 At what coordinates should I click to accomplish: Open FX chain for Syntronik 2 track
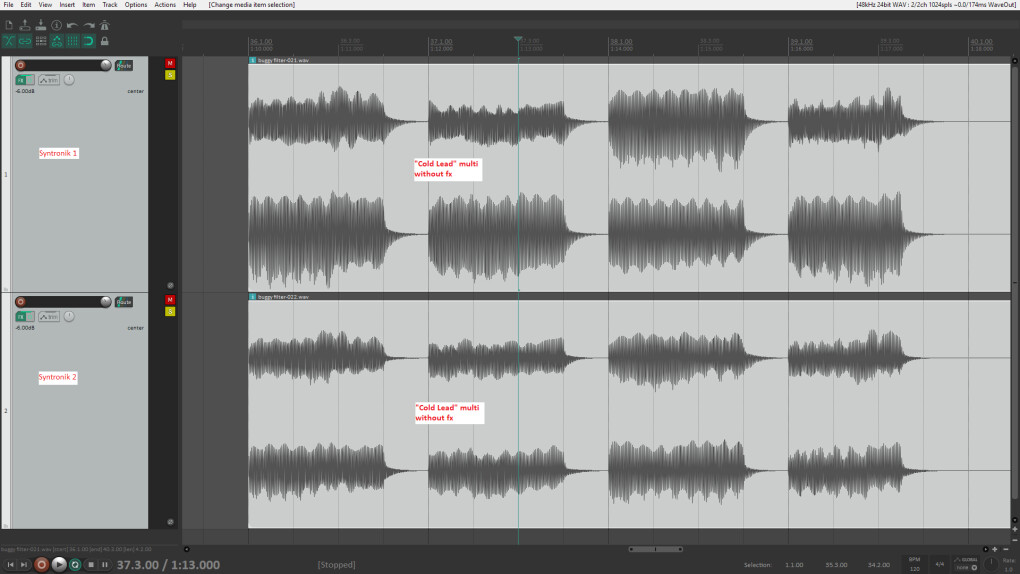(x=21, y=316)
